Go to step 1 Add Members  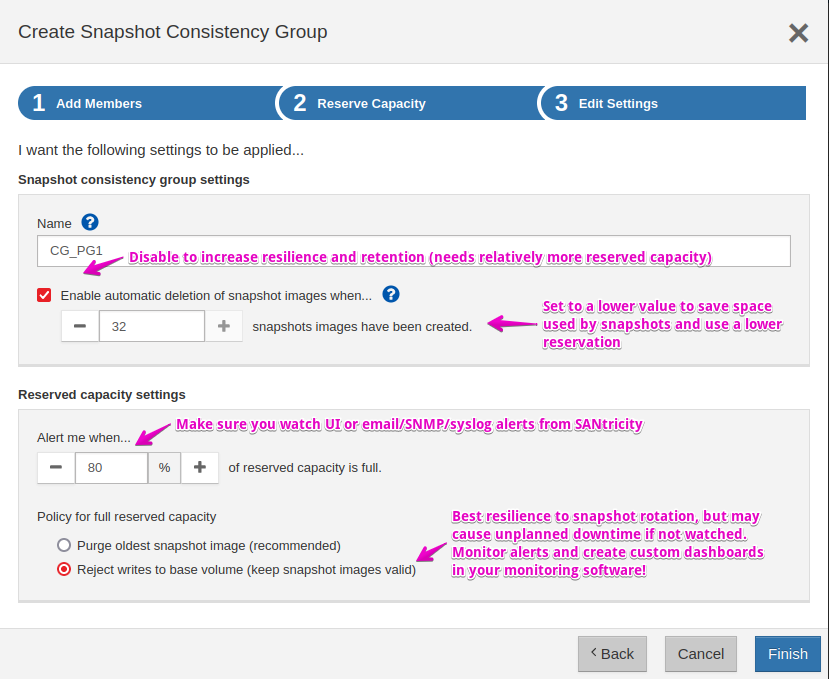click(x=148, y=103)
